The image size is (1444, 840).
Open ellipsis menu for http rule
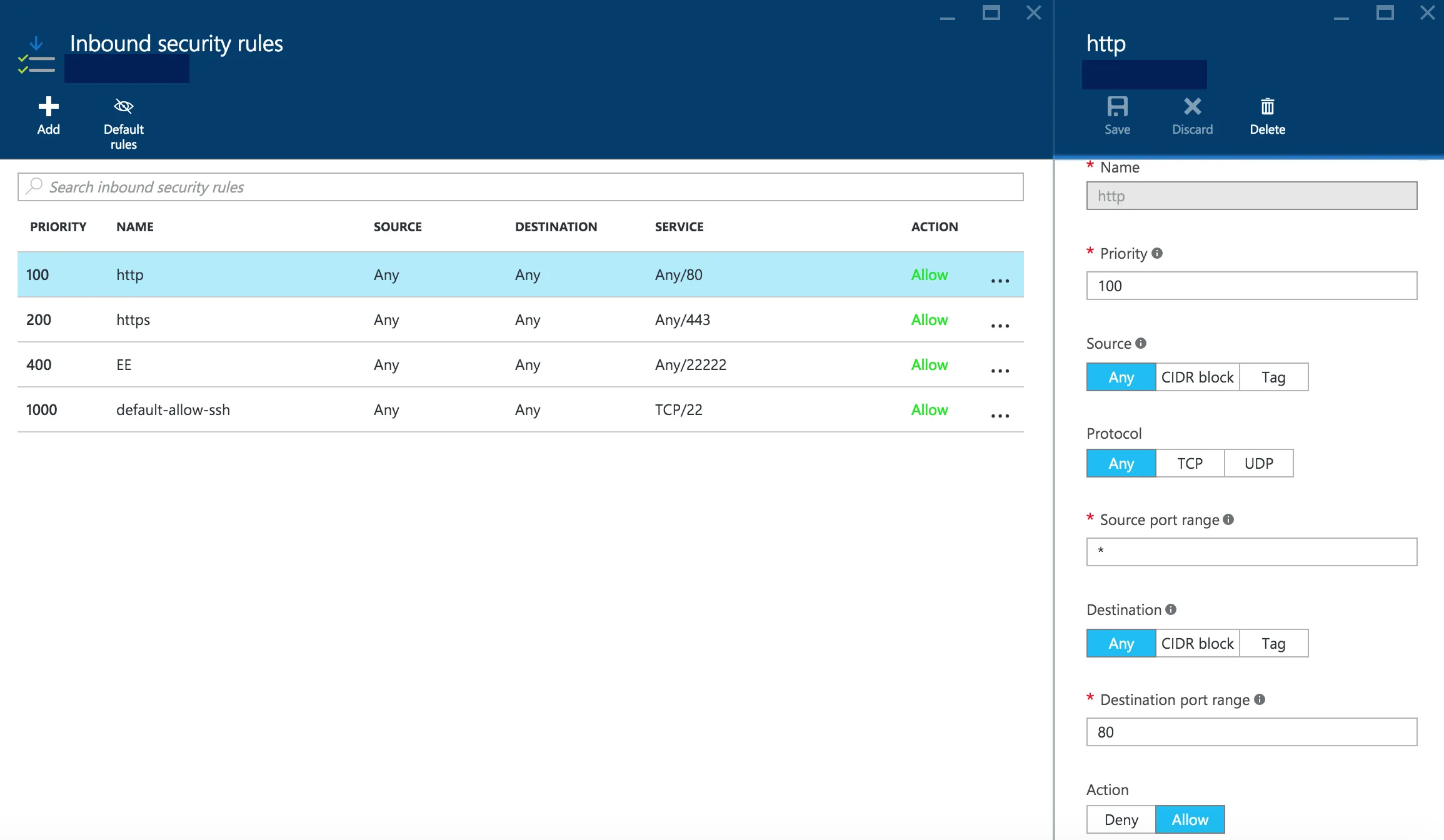tap(1000, 281)
